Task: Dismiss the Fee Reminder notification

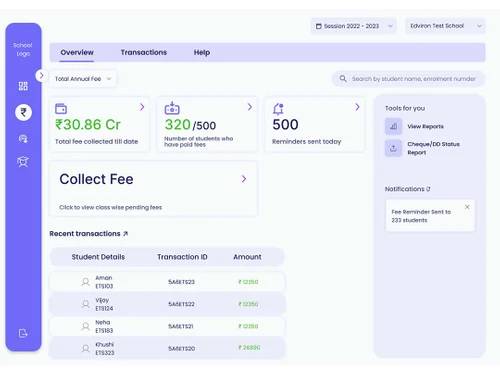Action: point(467,207)
